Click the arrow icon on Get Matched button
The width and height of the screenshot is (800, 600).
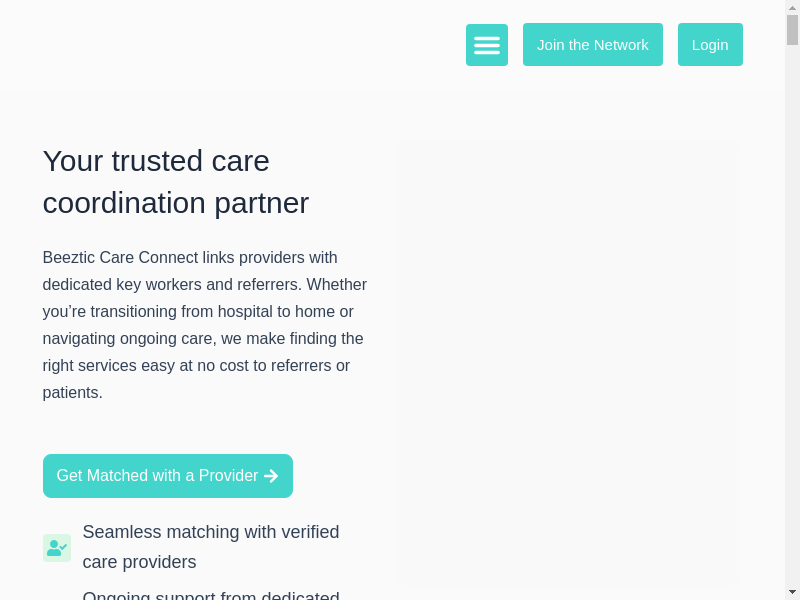pyautogui.click(x=271, y=476)
